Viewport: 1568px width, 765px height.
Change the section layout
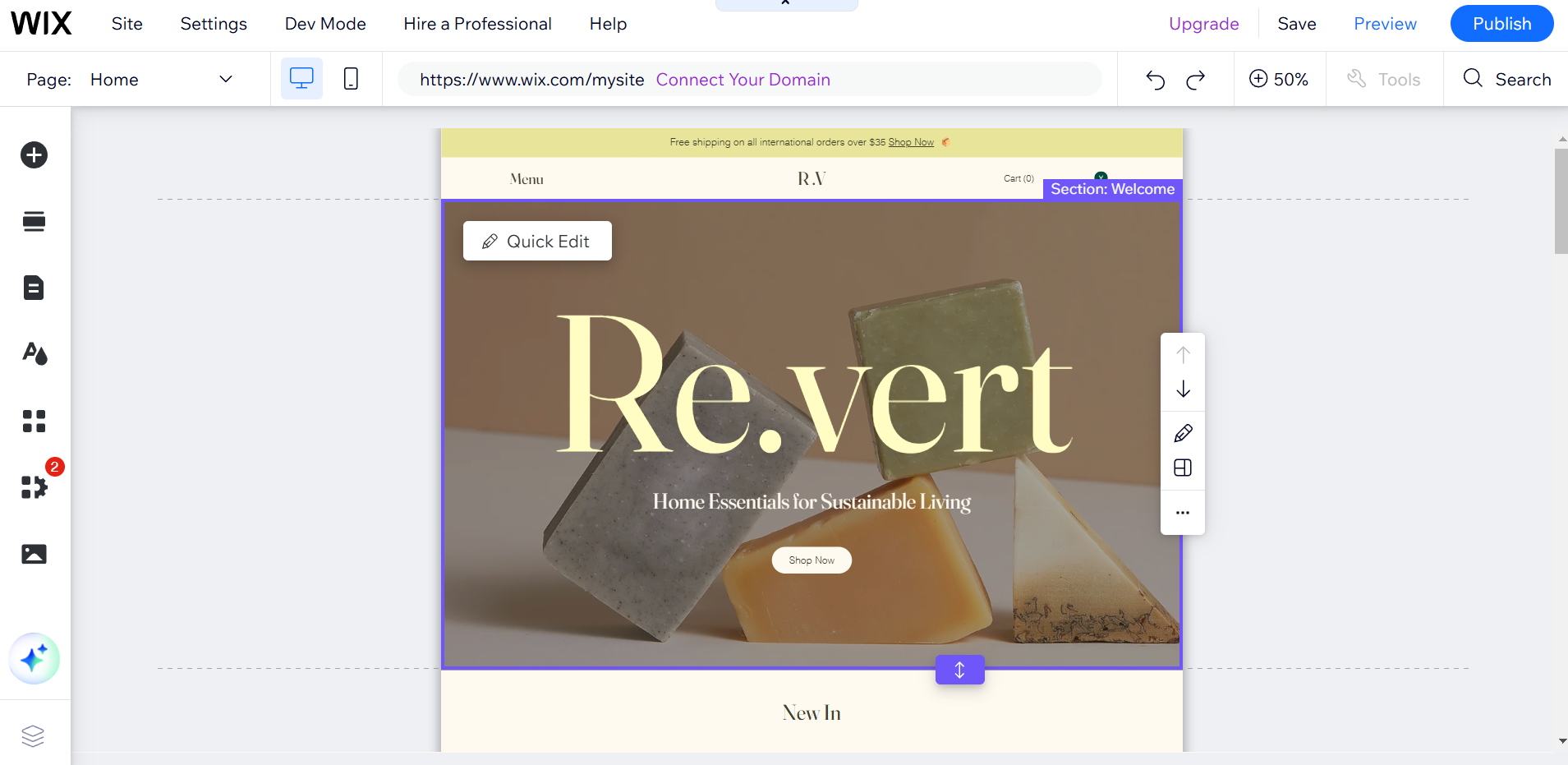point(1183,468)
